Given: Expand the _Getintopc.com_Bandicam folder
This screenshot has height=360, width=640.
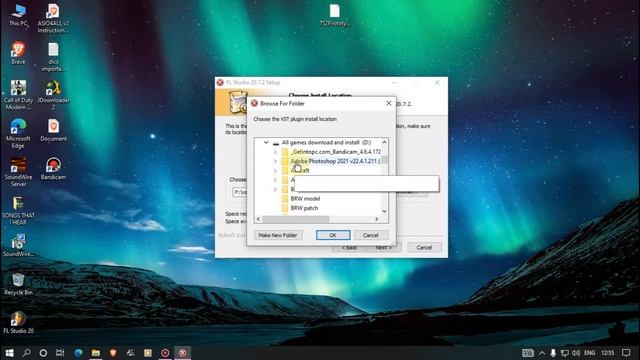Looking at the screenshot, I should [275, 152].
